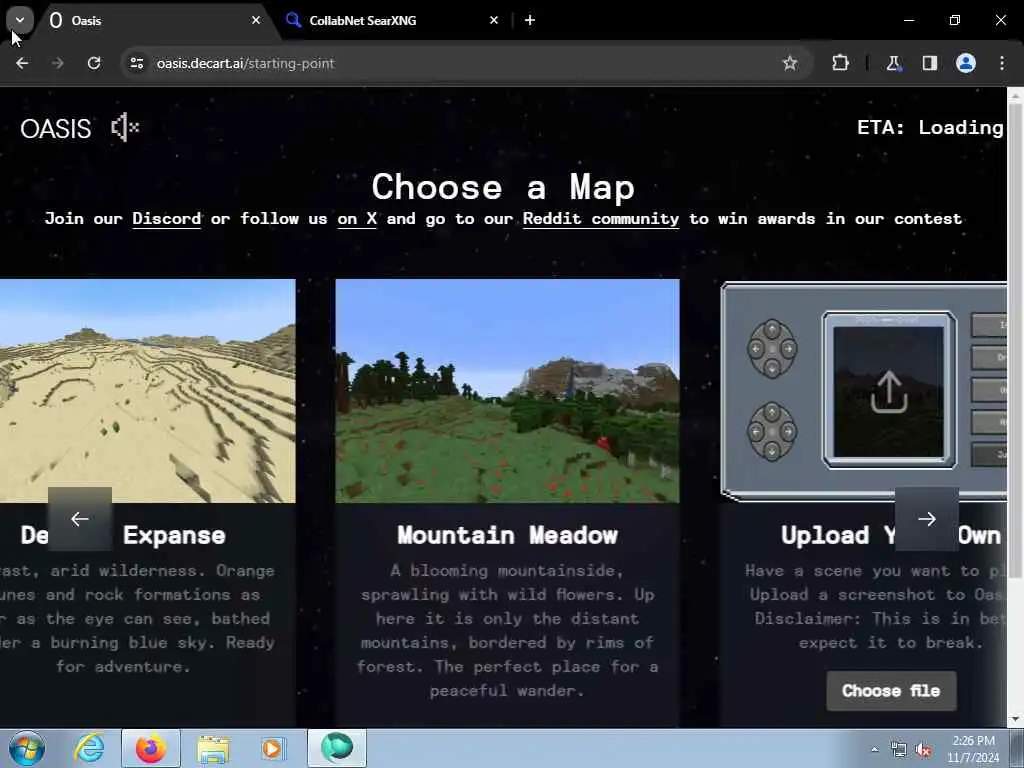Open Windows Media Player from taskbar
This screenshot has height=768, width=1024.
(x=273, y=748)
